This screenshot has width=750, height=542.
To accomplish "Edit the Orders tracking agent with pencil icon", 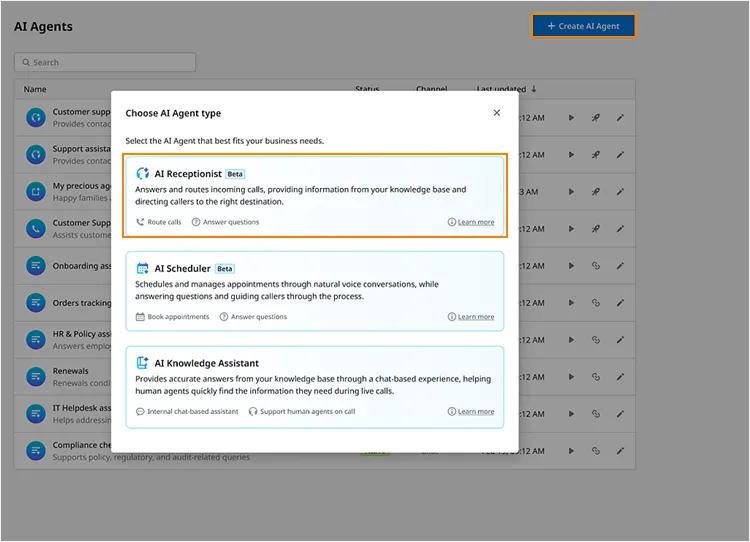I will click(x=620, y=303).
